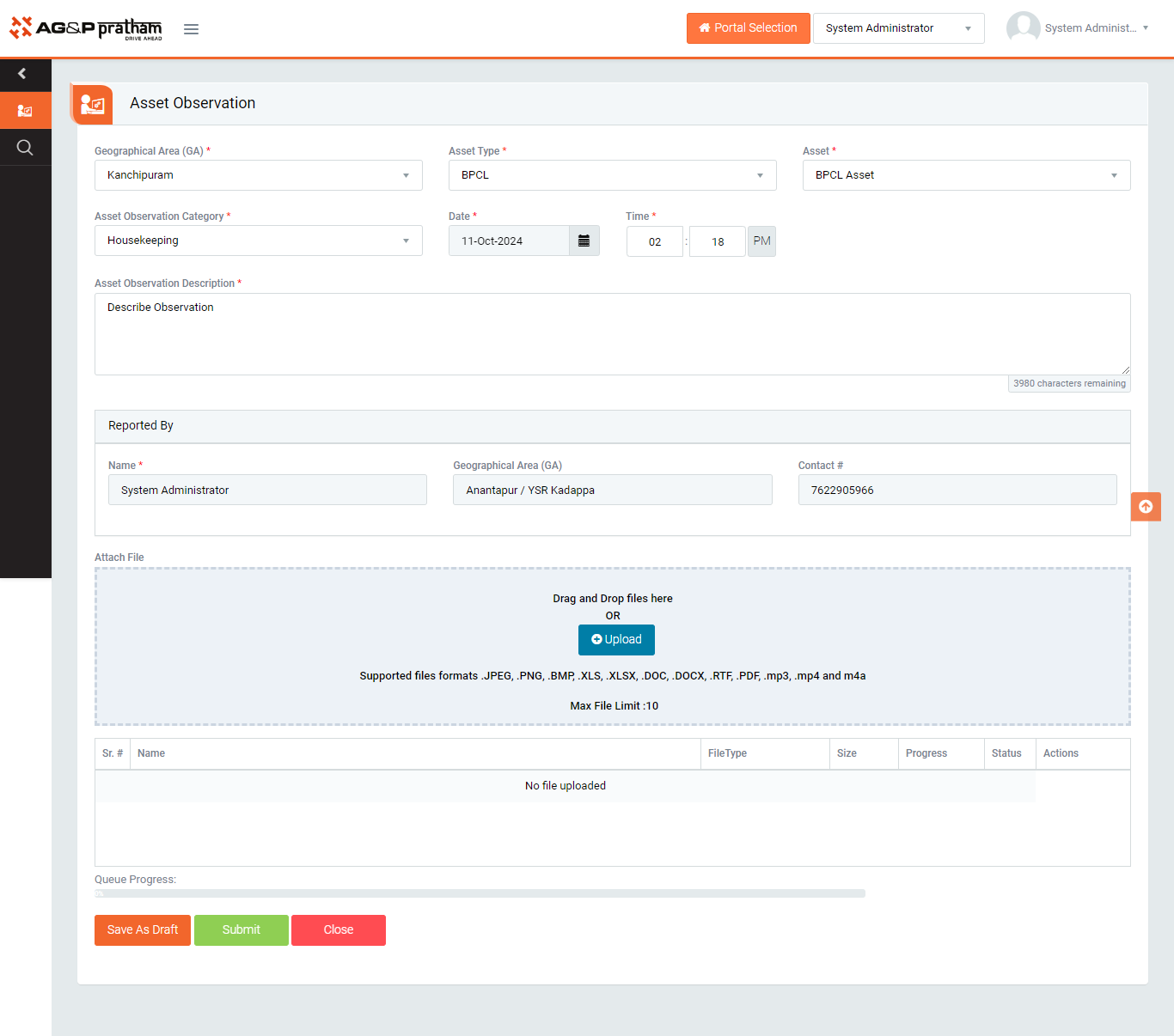The height and width of the screenshot is (1036, 1174).
Task: Click the user avatar picture
Action: [x=1023, y=27]
